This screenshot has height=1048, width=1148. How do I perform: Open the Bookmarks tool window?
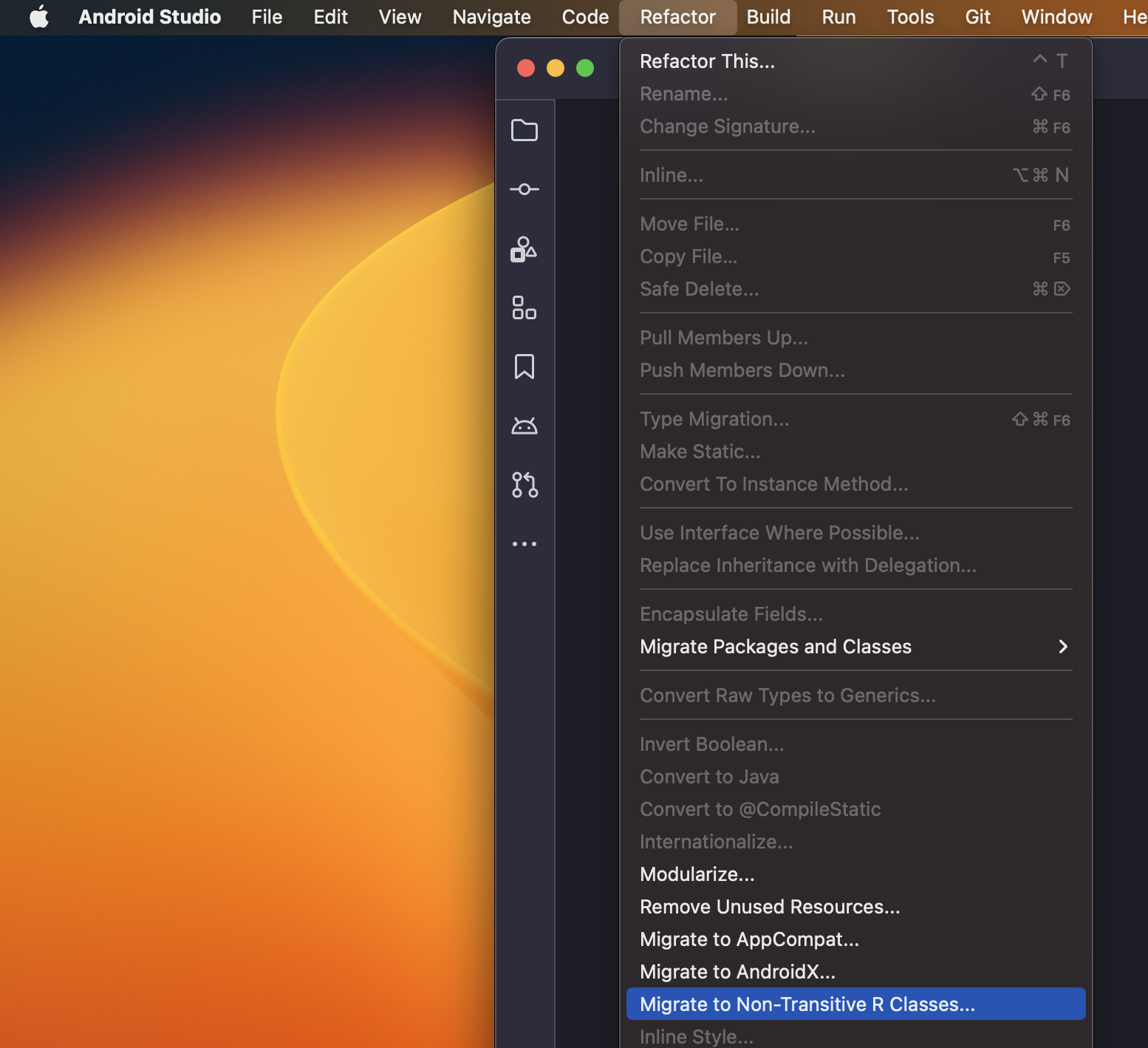coord(525,367)
